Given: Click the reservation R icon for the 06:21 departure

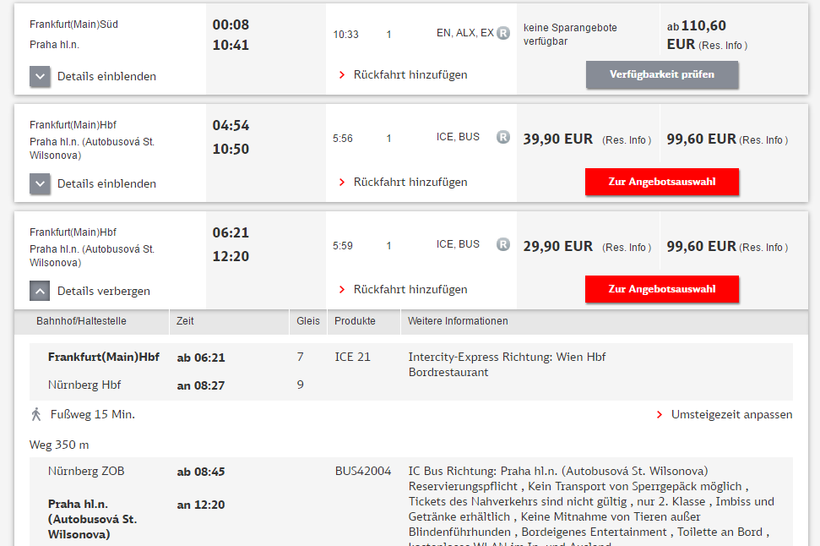Looking at the screenshot, I should click(x=503, y=244).
